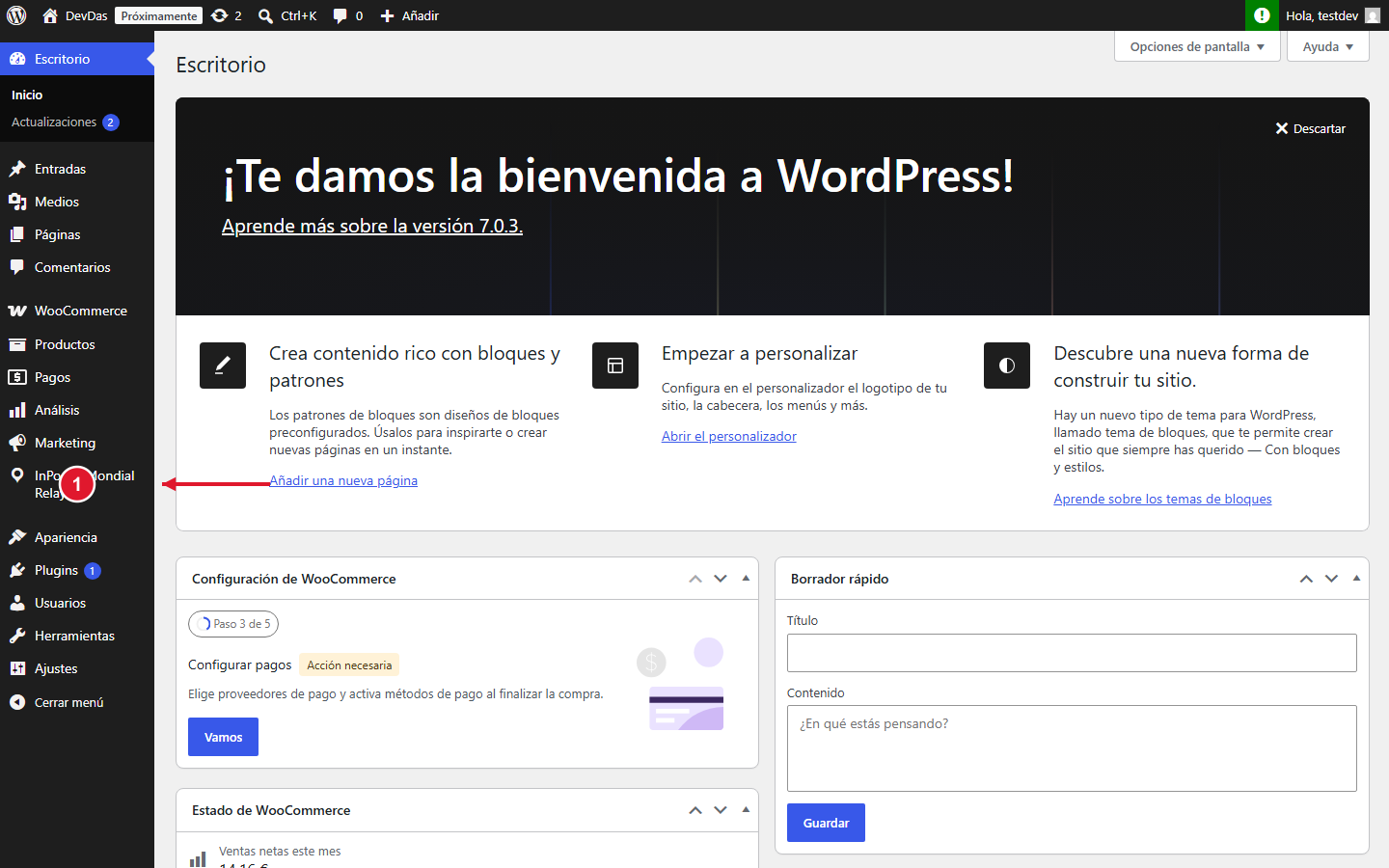Screen dimensions: 1389x868
Task: Open the DevDas site home icon
Action: [x=50, y=15]
